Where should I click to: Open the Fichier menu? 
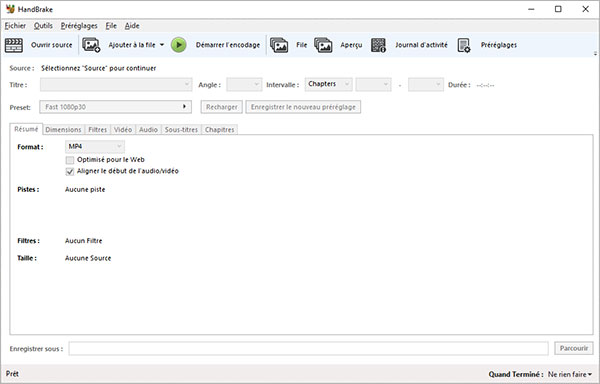click(x=15, y=26)
